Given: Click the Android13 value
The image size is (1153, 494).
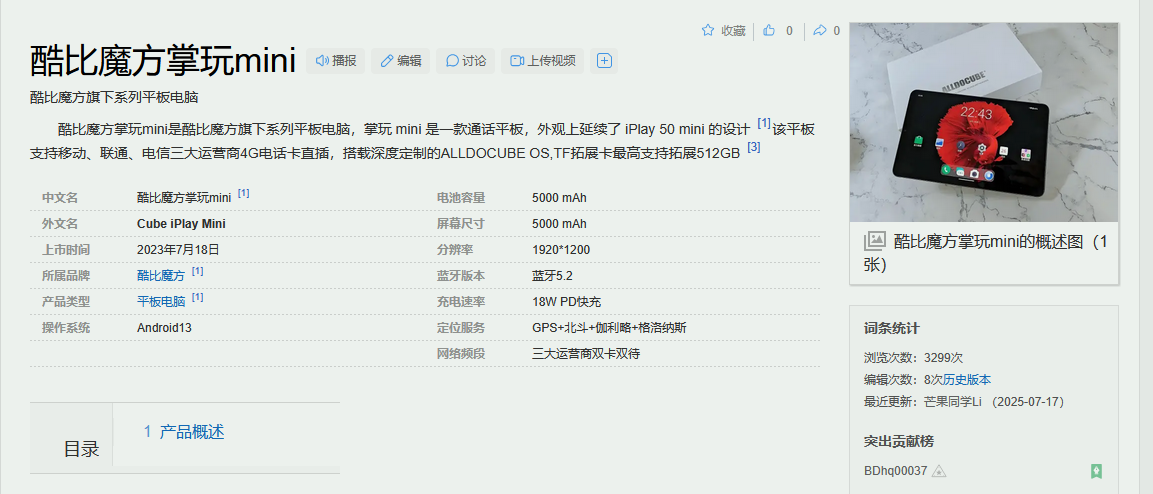Looking at the screenshot, I should tap(164, 328).
